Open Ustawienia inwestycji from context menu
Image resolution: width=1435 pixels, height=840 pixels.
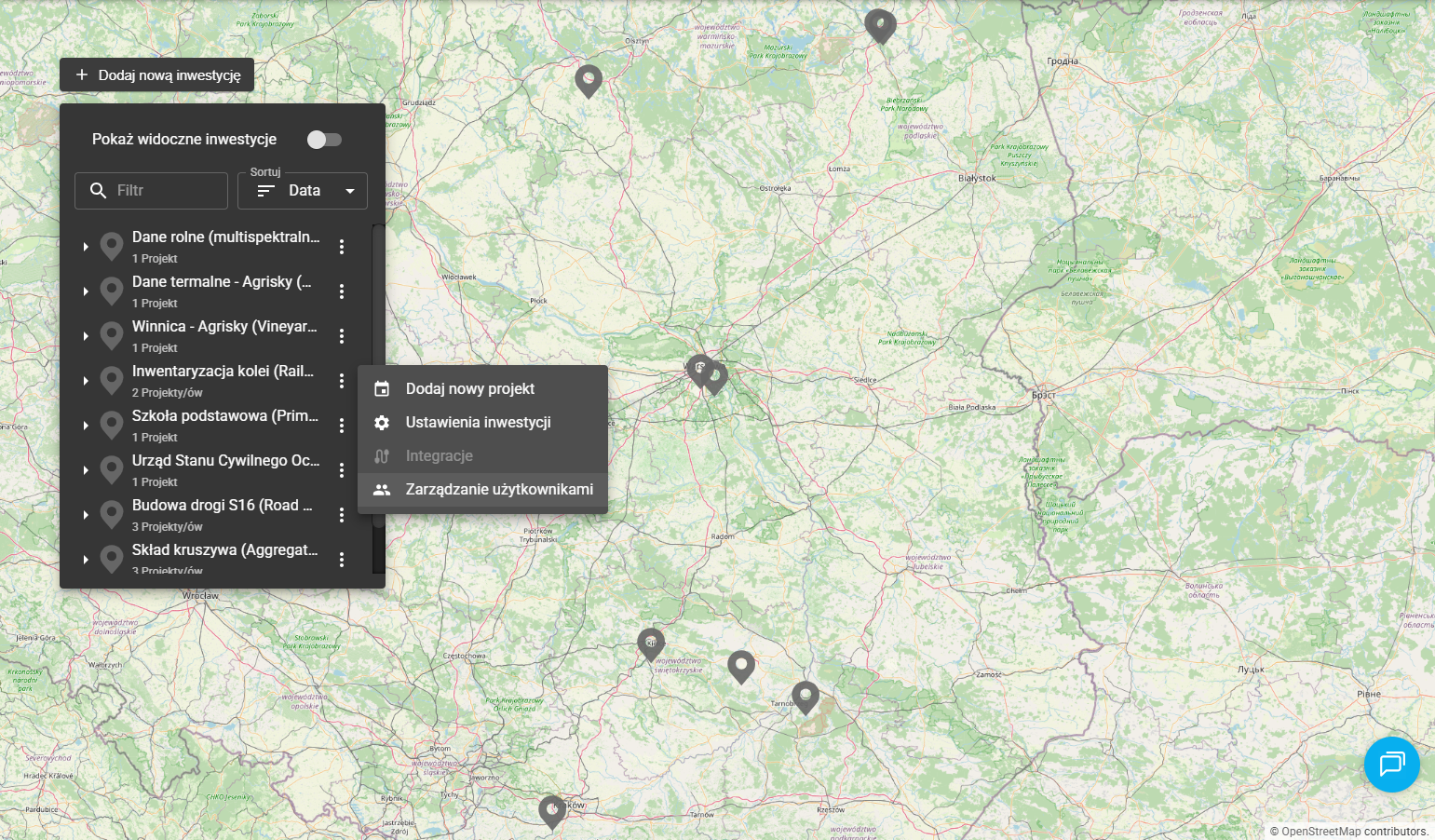482,423
